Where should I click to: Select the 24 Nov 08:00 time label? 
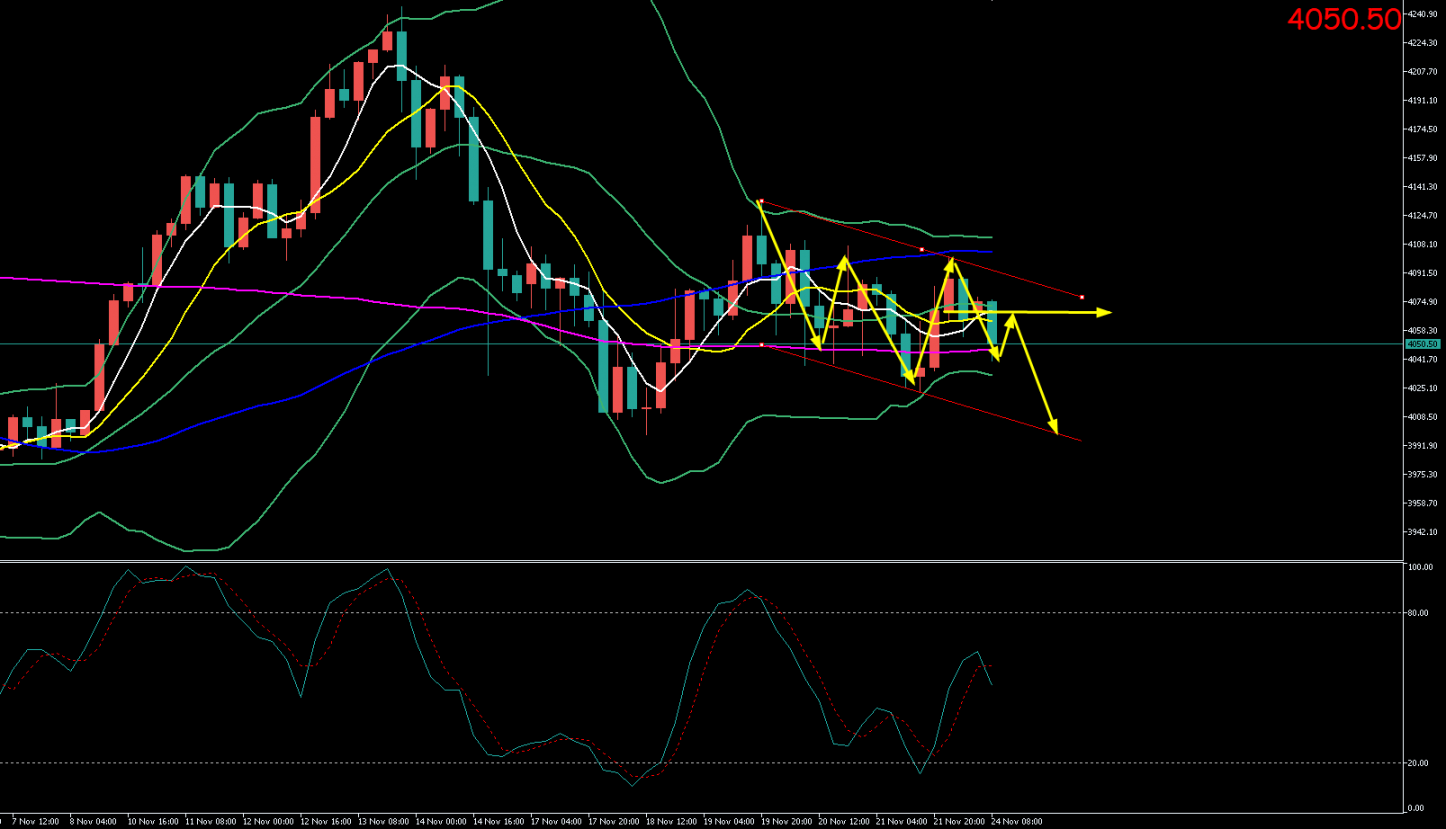pos(1017,822)
